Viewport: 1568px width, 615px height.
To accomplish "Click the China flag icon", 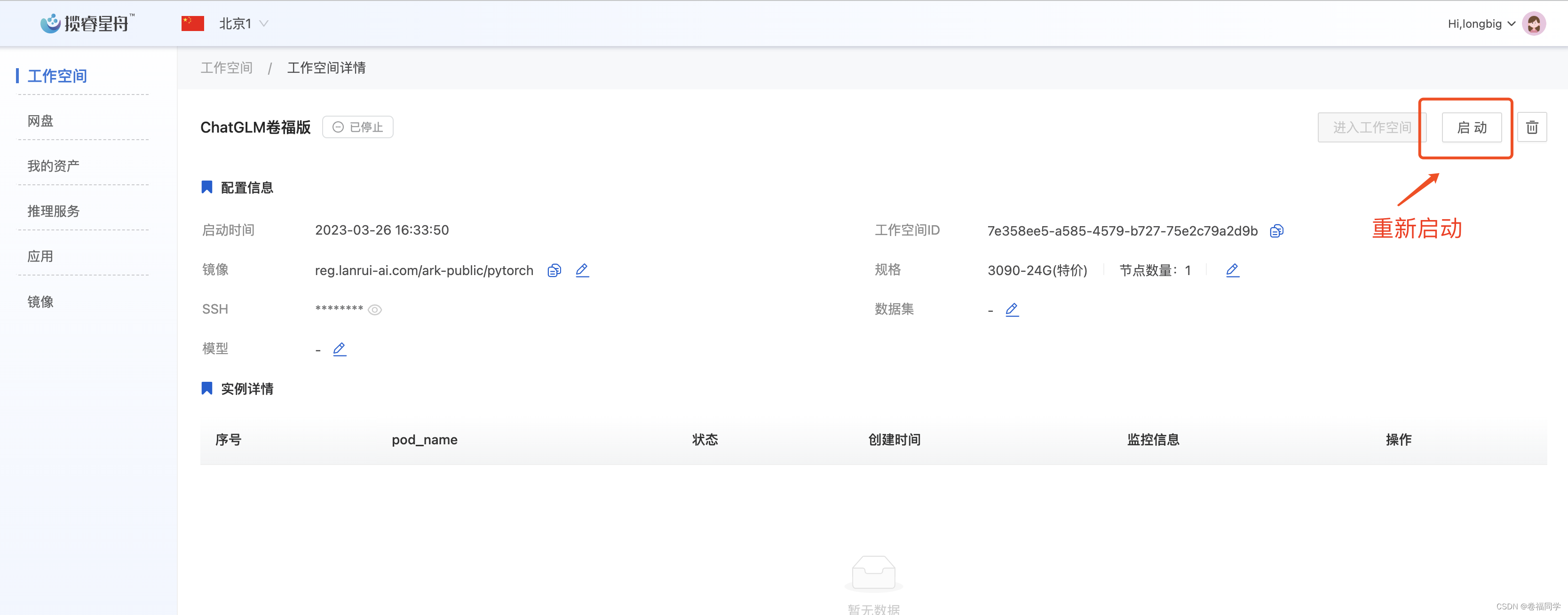I will [192, 24].
